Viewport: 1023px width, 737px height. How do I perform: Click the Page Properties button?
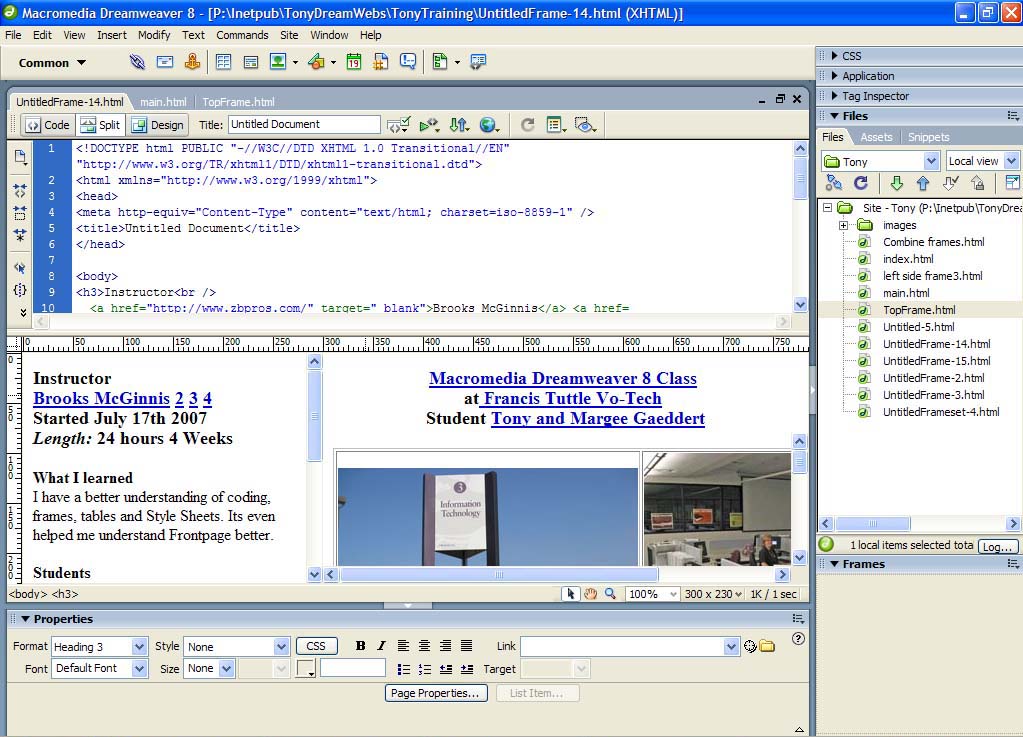tap(435, 693)
